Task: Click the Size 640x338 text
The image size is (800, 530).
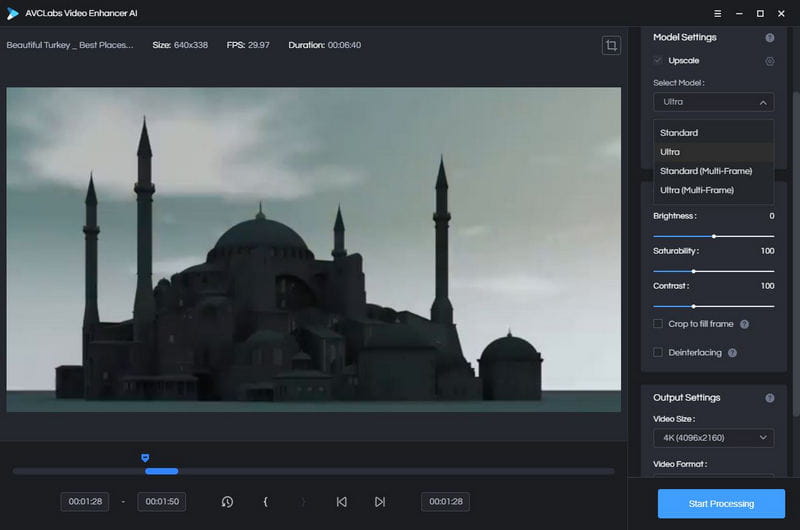Action: click(180, 45)
